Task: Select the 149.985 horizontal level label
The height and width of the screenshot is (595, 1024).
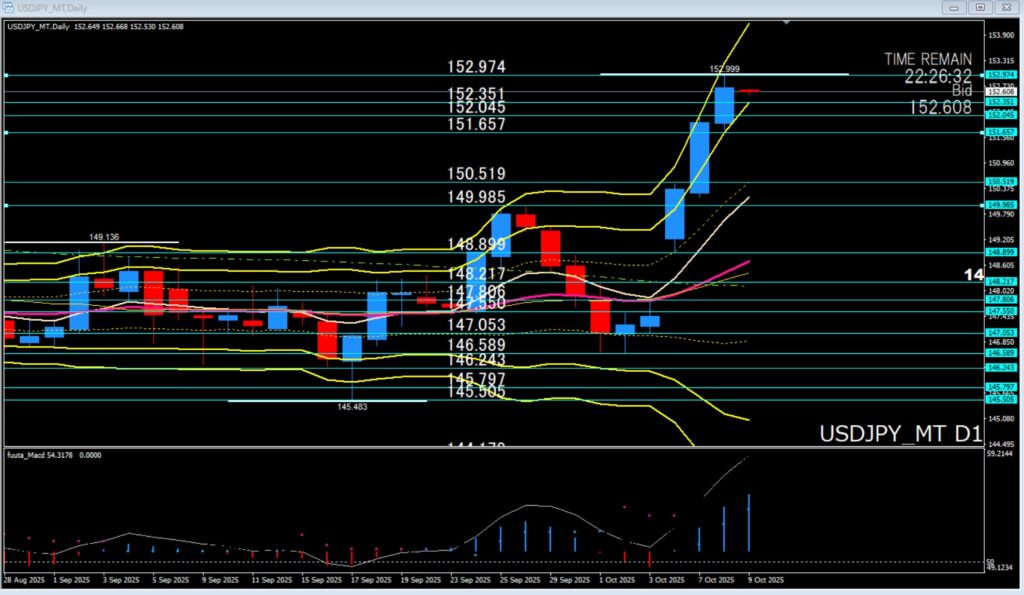Action: pyautogui.click(x=477, y=197)
